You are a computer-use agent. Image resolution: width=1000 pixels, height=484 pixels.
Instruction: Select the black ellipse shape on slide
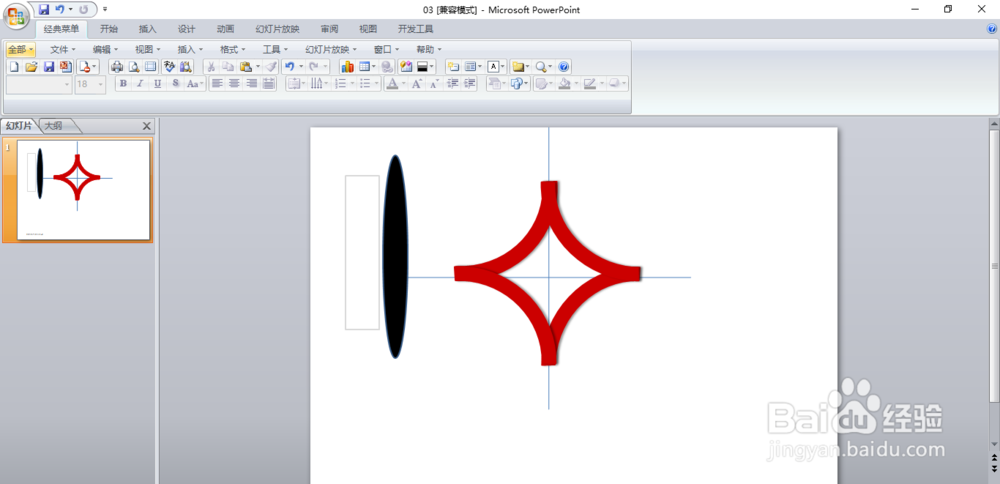pos(395,256)
